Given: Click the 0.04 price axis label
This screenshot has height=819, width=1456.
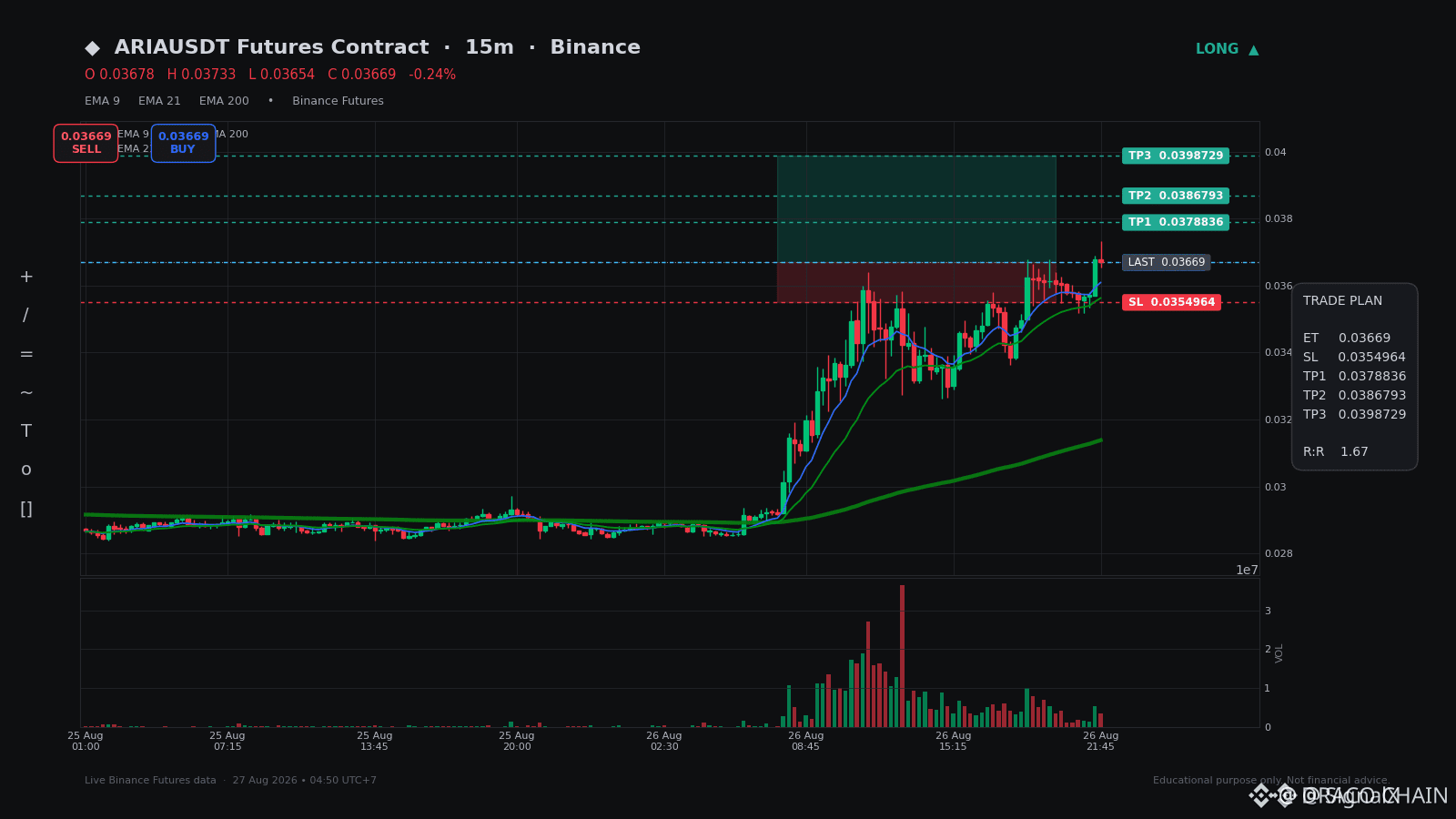Looking at the screenshot, I should (1276, 153).
